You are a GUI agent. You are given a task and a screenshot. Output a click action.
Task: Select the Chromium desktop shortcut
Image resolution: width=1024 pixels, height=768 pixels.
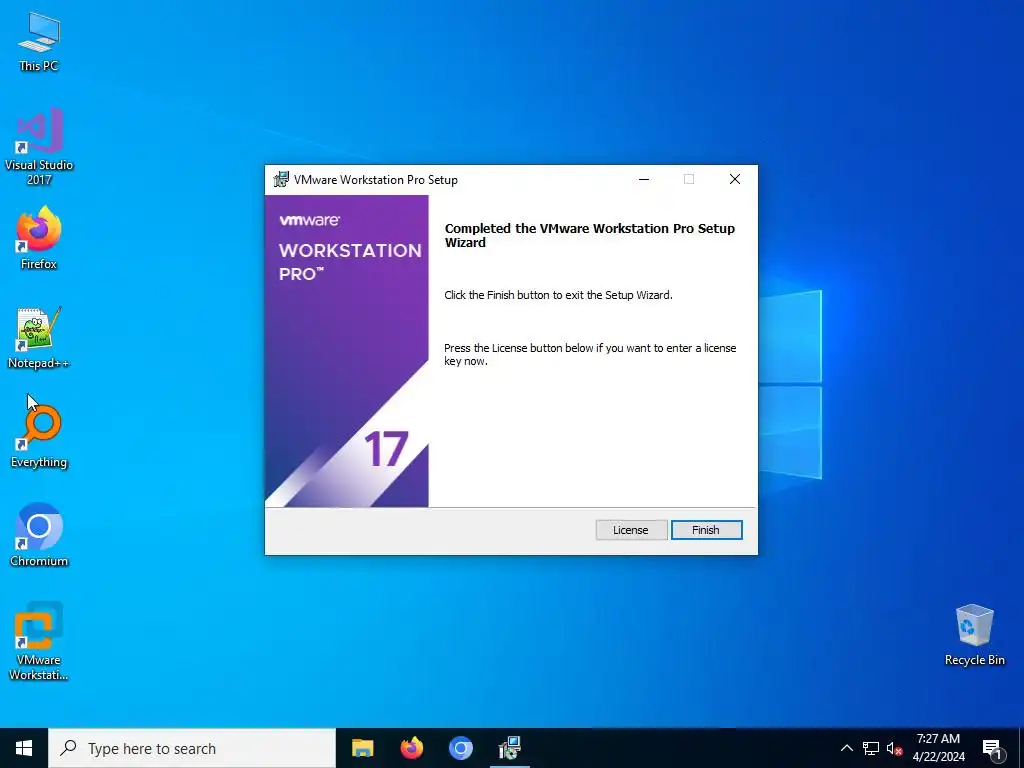tap(39, 535)
